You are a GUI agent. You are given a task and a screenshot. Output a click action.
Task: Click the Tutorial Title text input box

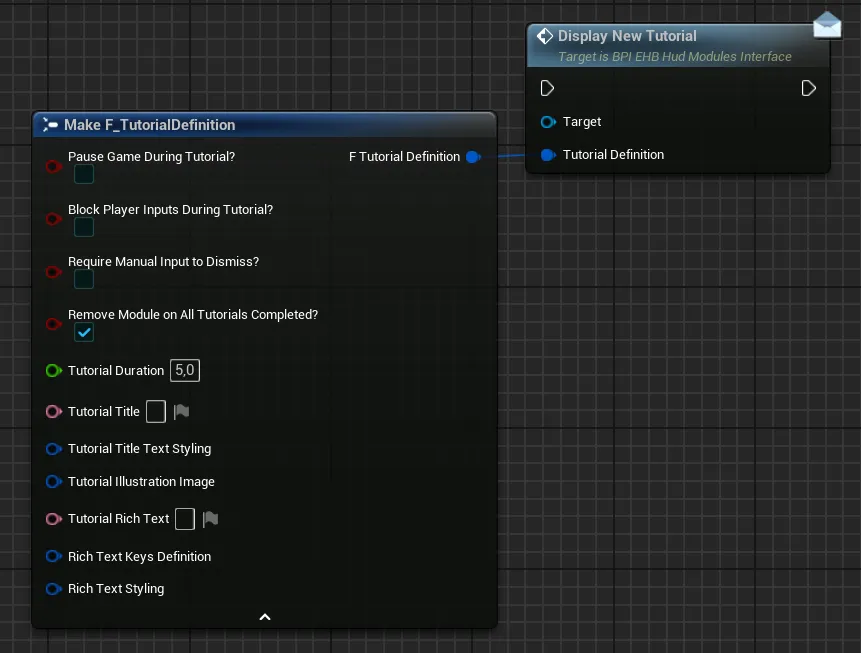click(x=156, y=411)
